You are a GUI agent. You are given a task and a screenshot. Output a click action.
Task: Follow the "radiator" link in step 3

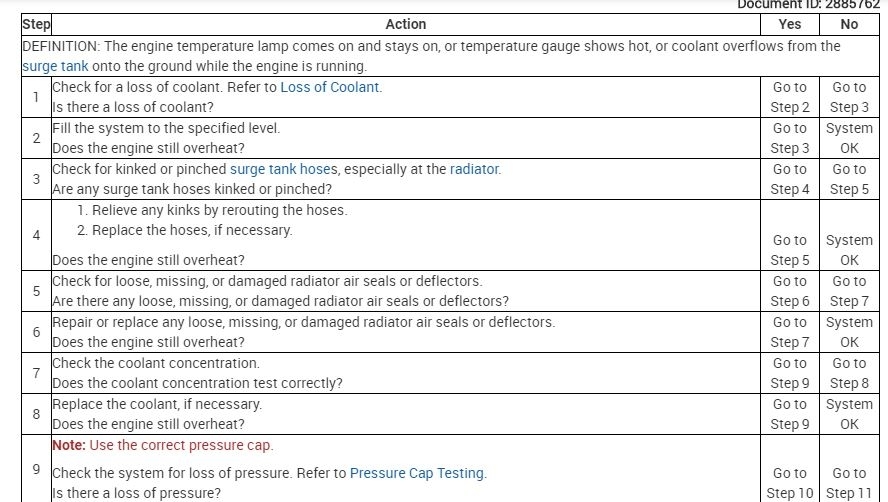tap(474, 169)
